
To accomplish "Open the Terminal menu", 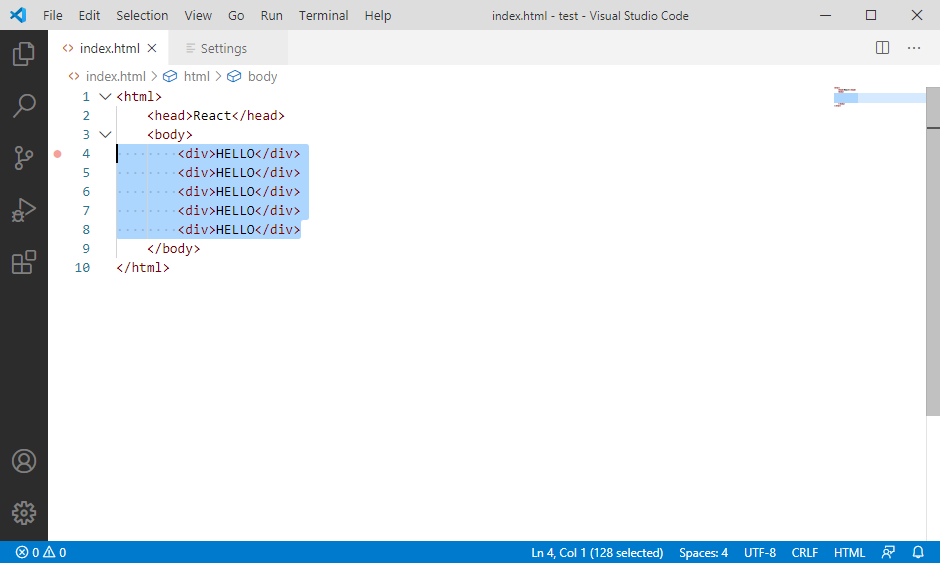I will [x=324, y=16].
